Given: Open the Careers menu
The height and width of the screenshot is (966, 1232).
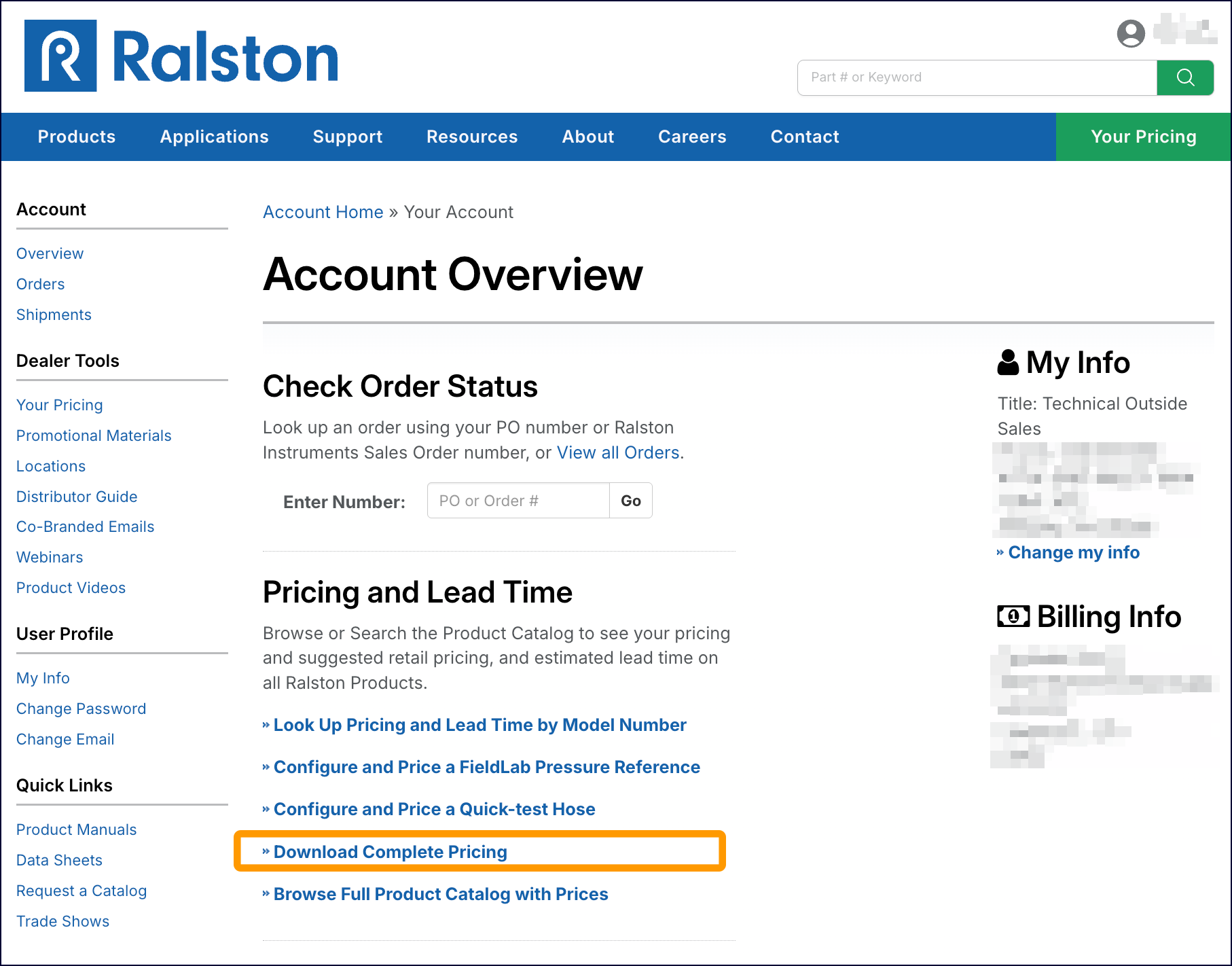Looking at the screenshot, I should 692,137.
